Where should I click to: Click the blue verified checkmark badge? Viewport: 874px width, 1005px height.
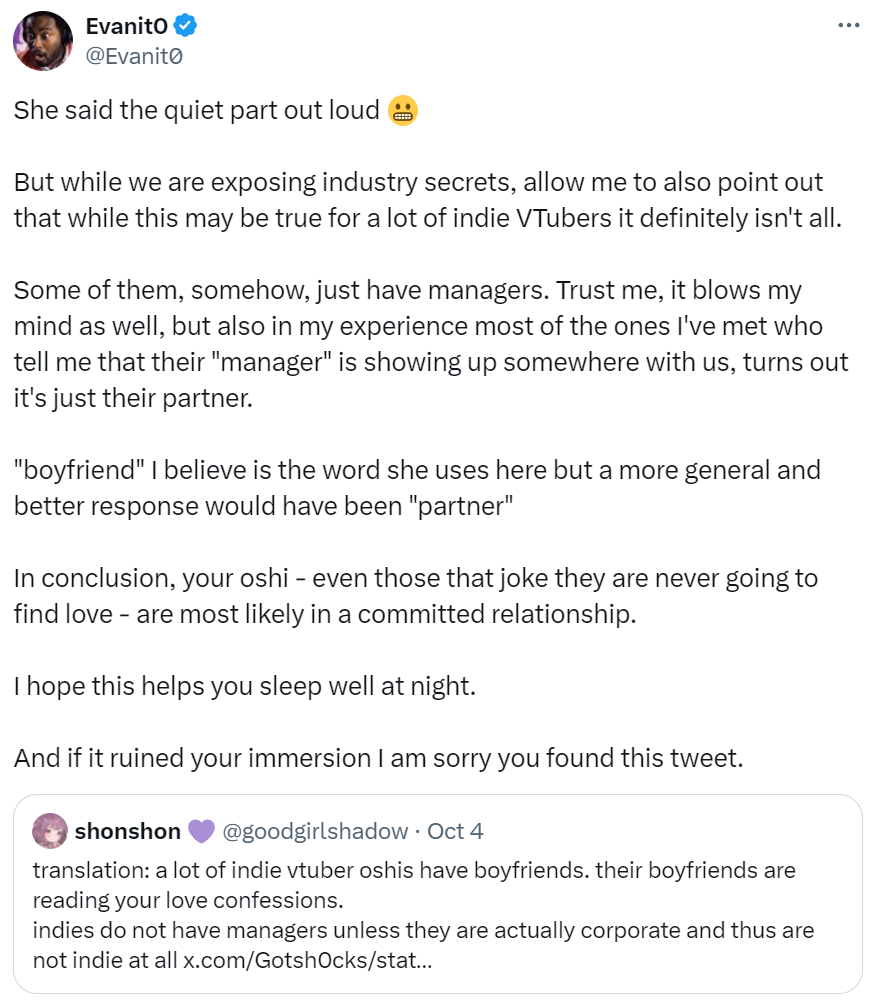[x=186, y=26]
